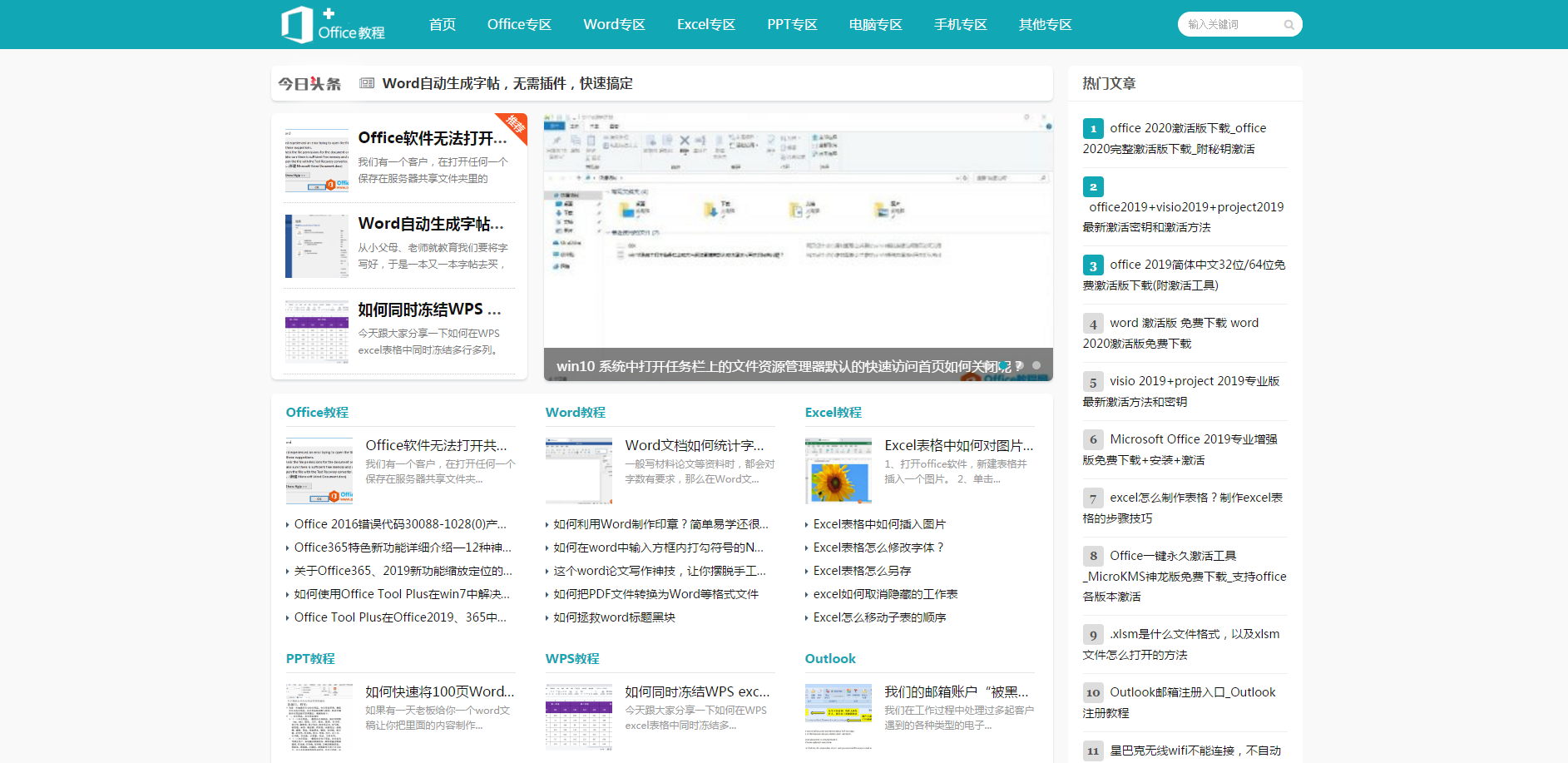Screen dimensions: 1568x763
Task: Open 如何快速将100页Word article in PPT教程
Action: (440, 692)
